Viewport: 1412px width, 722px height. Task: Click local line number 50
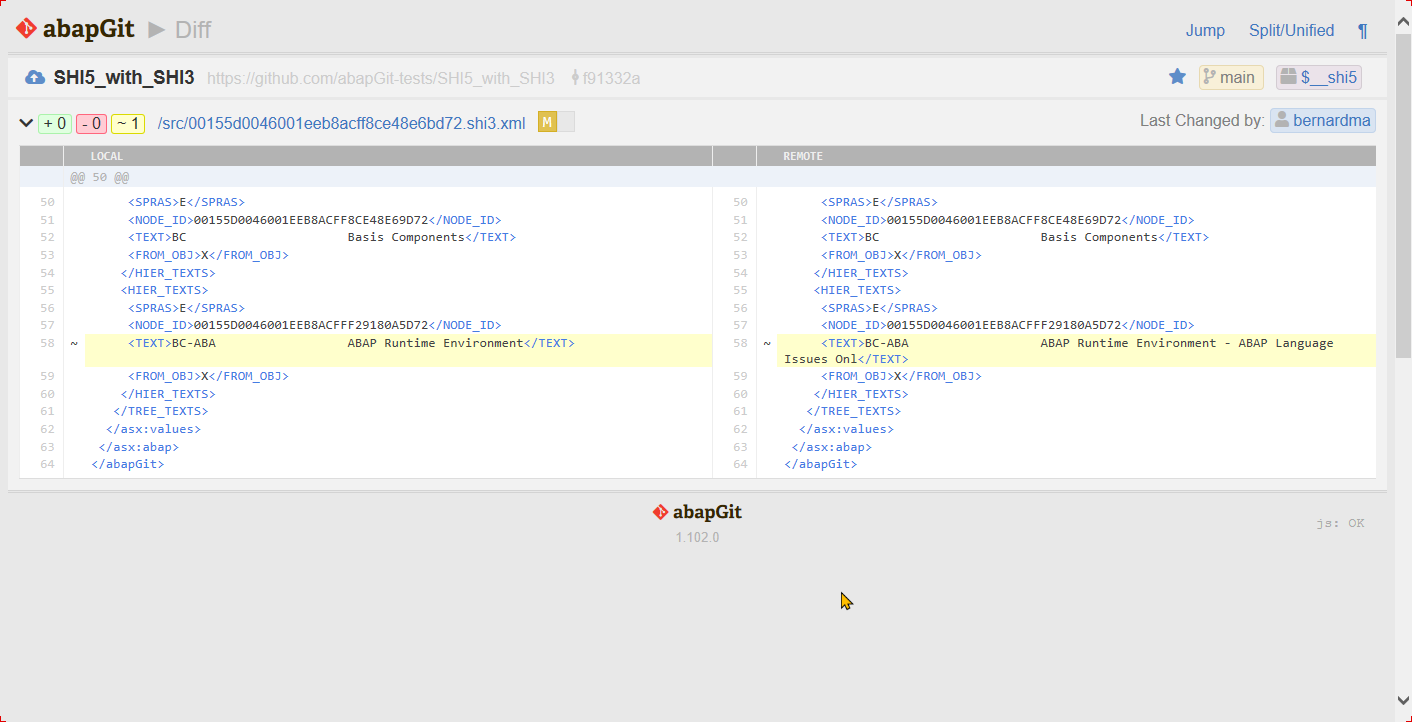(x=47, y=202)
